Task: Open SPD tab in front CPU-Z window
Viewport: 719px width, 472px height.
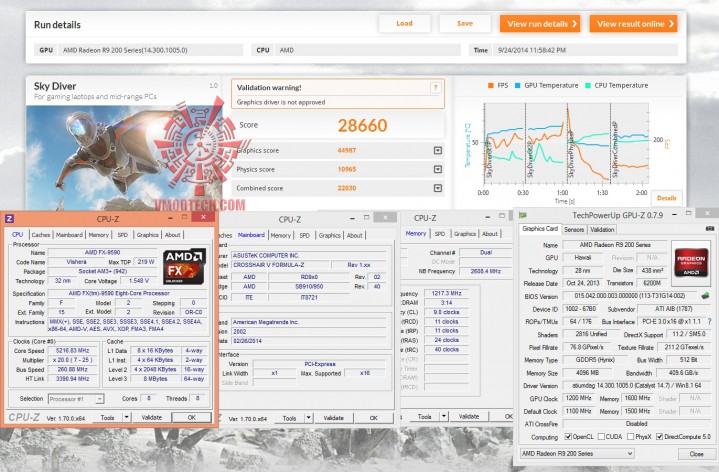Action: pos(122,235)
